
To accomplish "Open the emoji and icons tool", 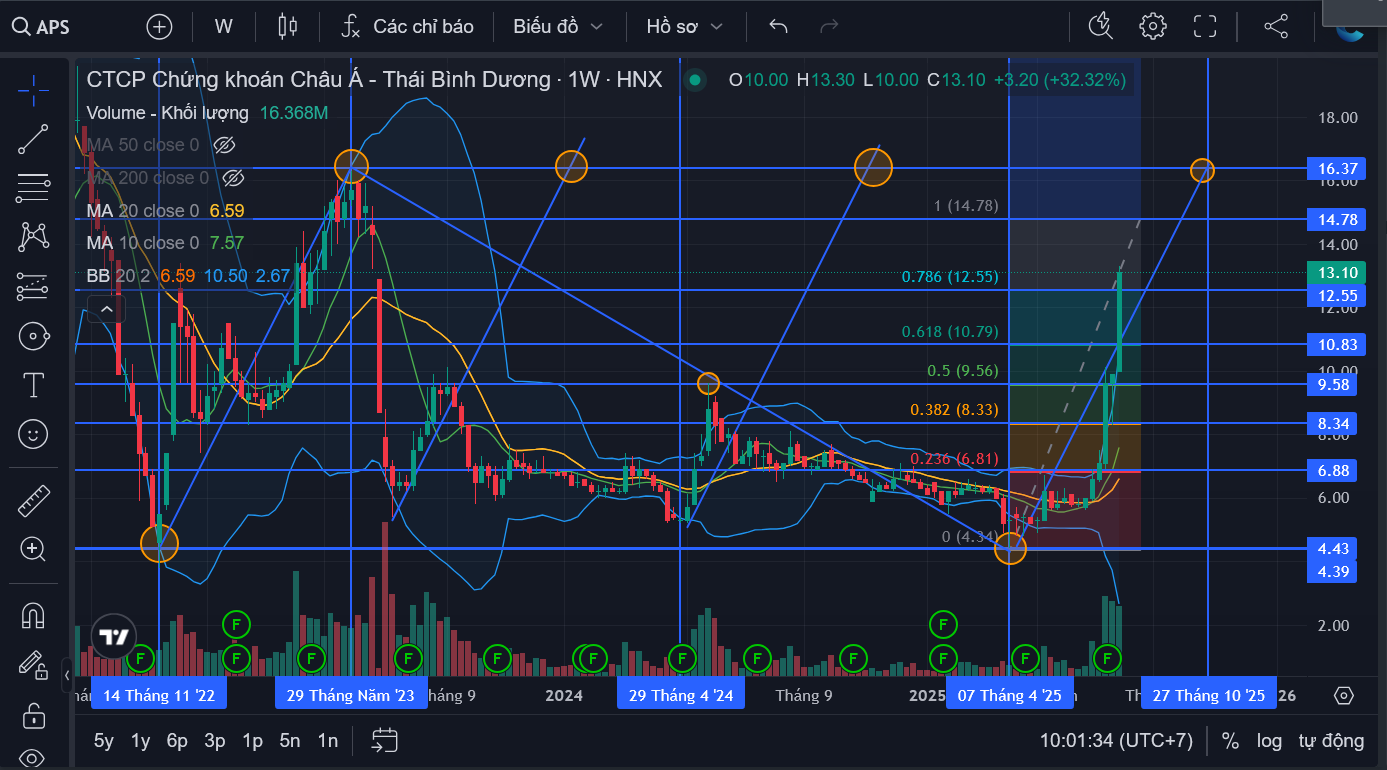I will (x=33, y=434).
